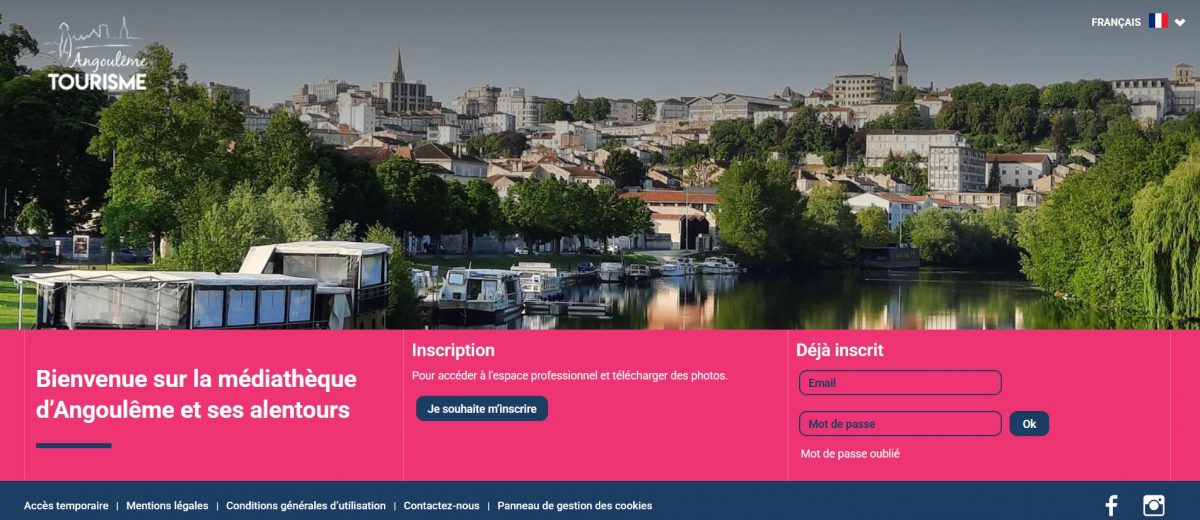Click the French flag icon

(x=1158, y=21)
